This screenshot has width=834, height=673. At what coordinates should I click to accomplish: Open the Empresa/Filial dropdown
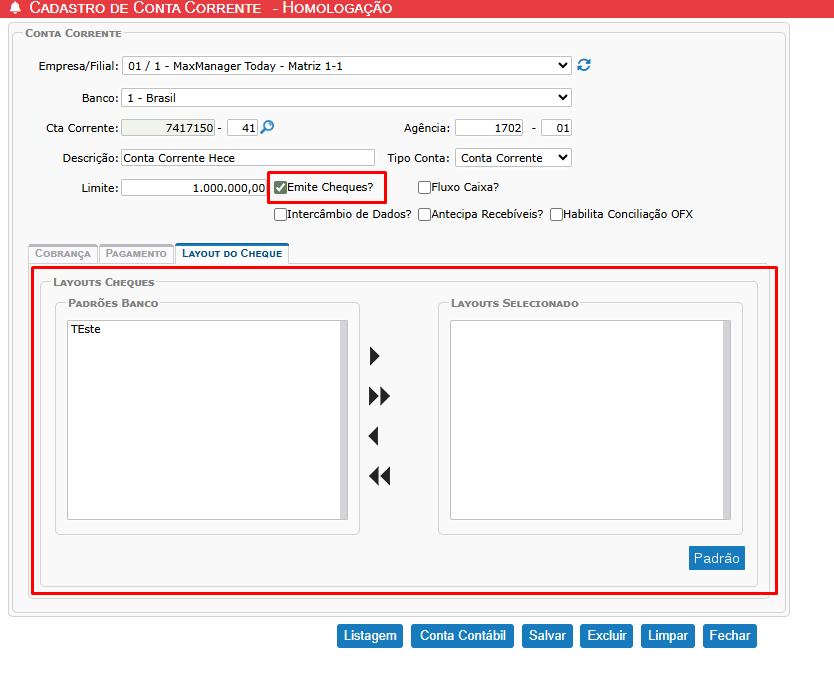(346, 66)
